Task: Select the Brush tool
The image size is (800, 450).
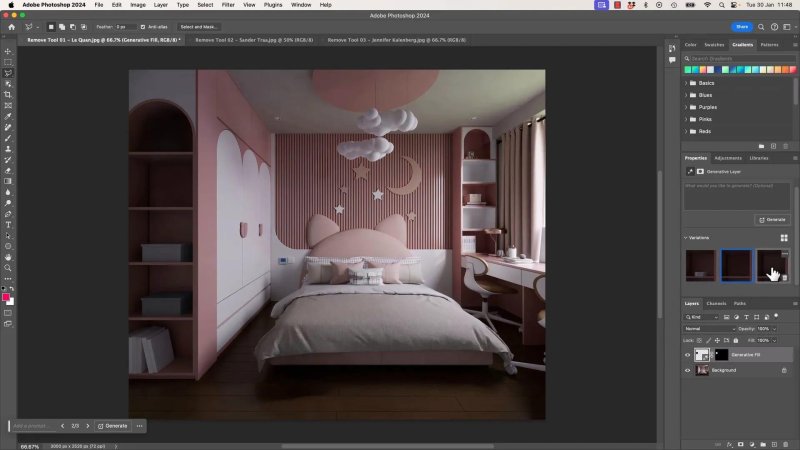Action: [8, 138]
